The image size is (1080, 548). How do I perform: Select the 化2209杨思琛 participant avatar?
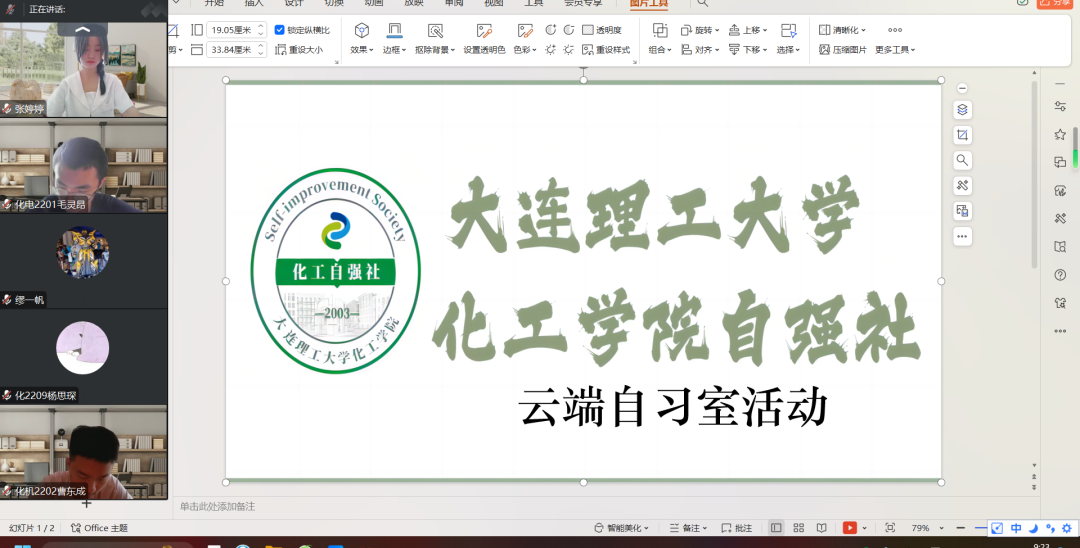point(83,348)
